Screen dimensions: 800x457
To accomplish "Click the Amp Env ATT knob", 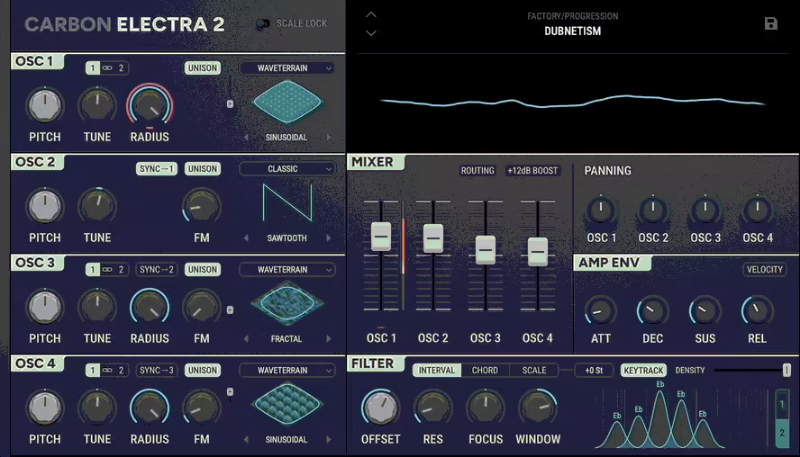I will click(601, 311).
